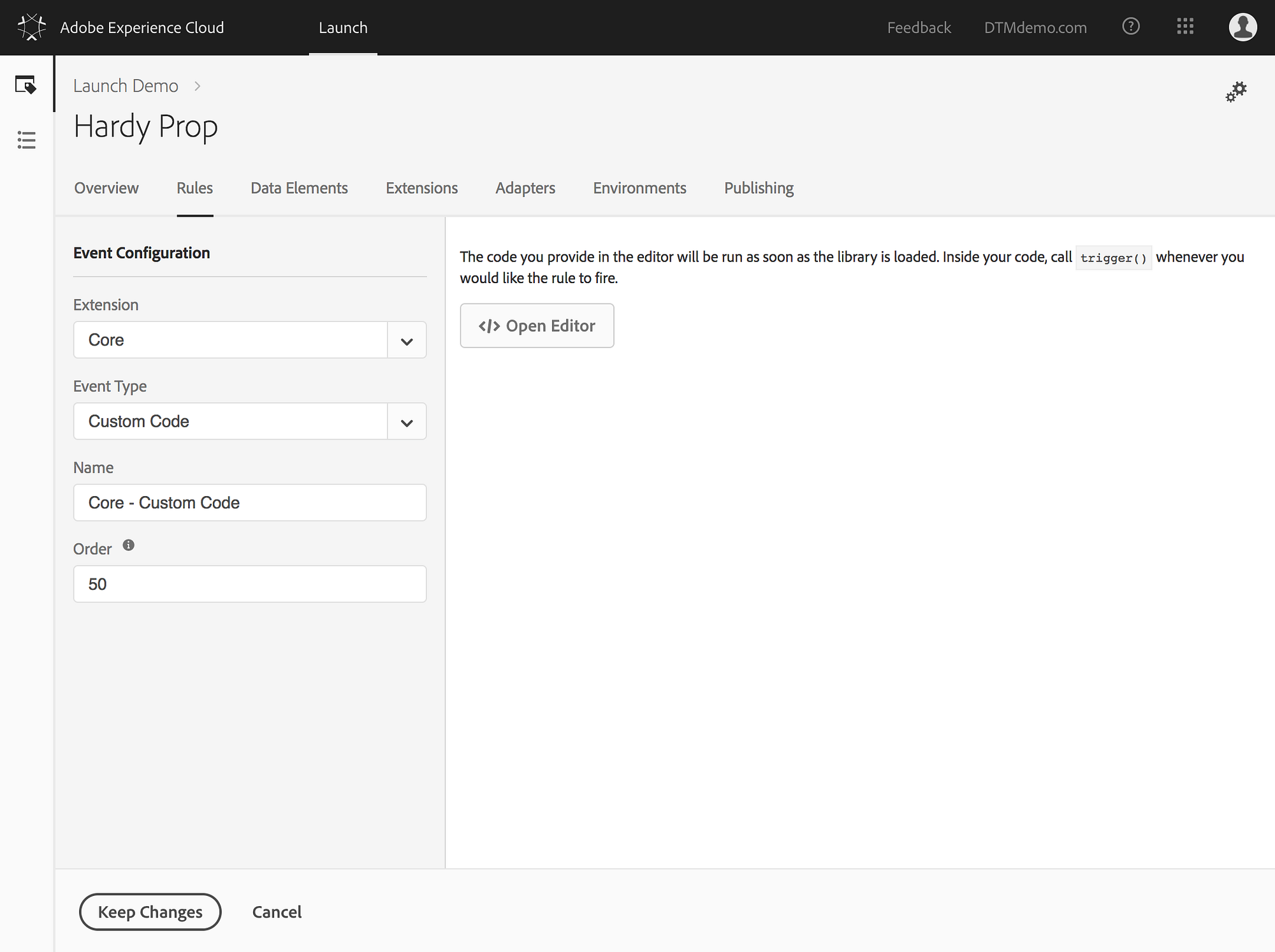Click the list view sidebar icon
The width and height of the screenshot is (1275, 952).
(26, 140)
